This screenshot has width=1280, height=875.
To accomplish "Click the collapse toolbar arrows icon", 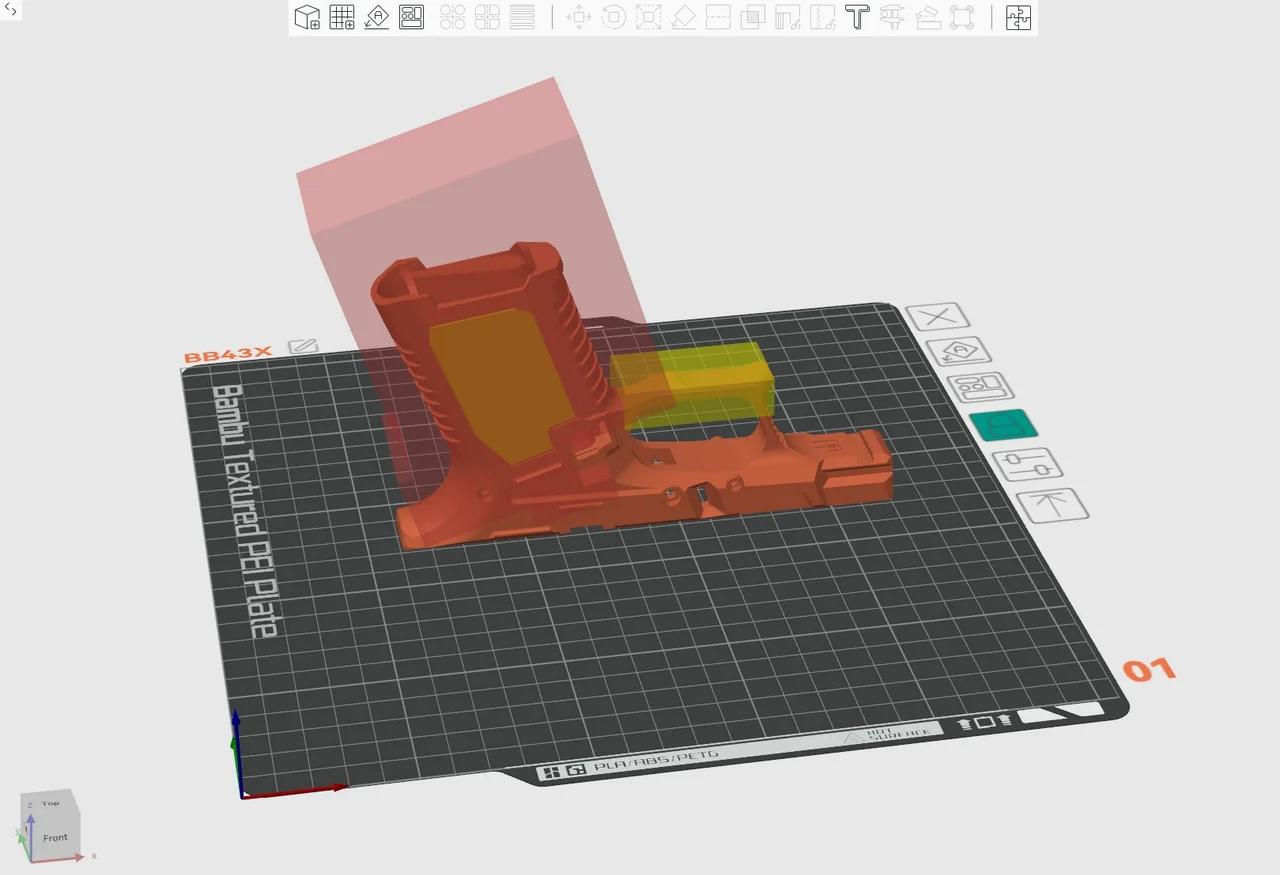I will point(10,10).
